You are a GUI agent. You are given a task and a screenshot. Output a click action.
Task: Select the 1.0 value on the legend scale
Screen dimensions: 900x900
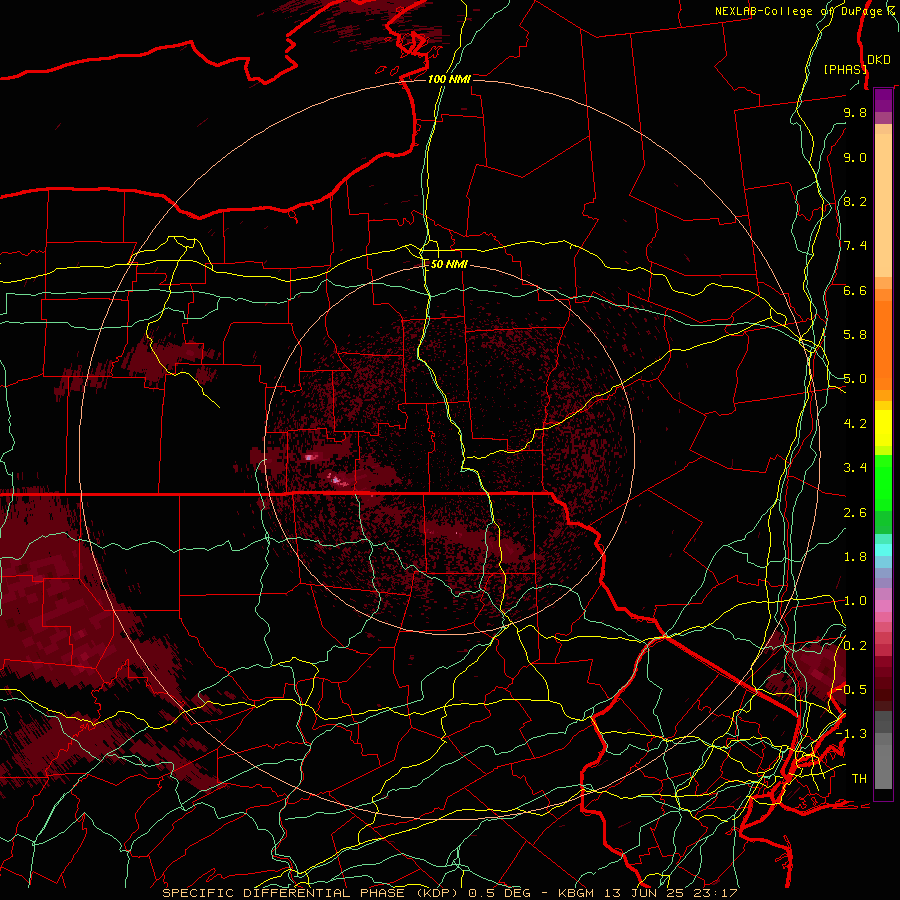pos(855,601)
